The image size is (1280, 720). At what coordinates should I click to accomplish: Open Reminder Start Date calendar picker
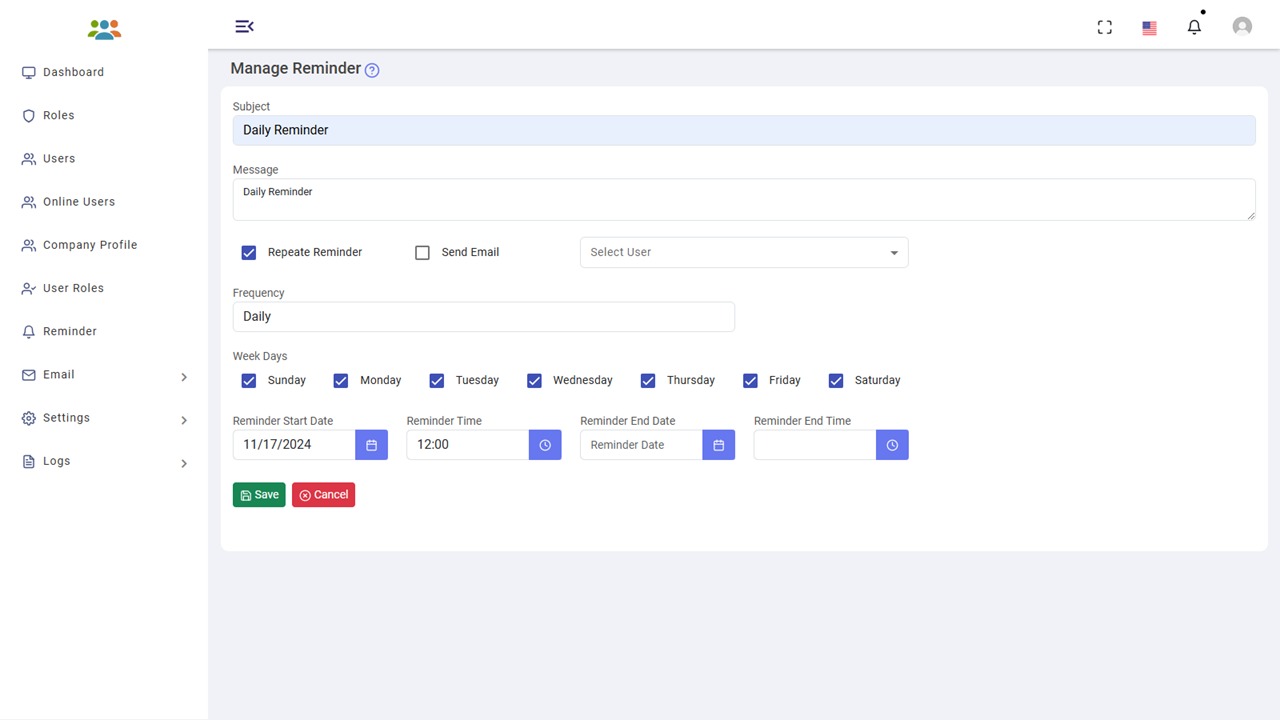[371, 445]
